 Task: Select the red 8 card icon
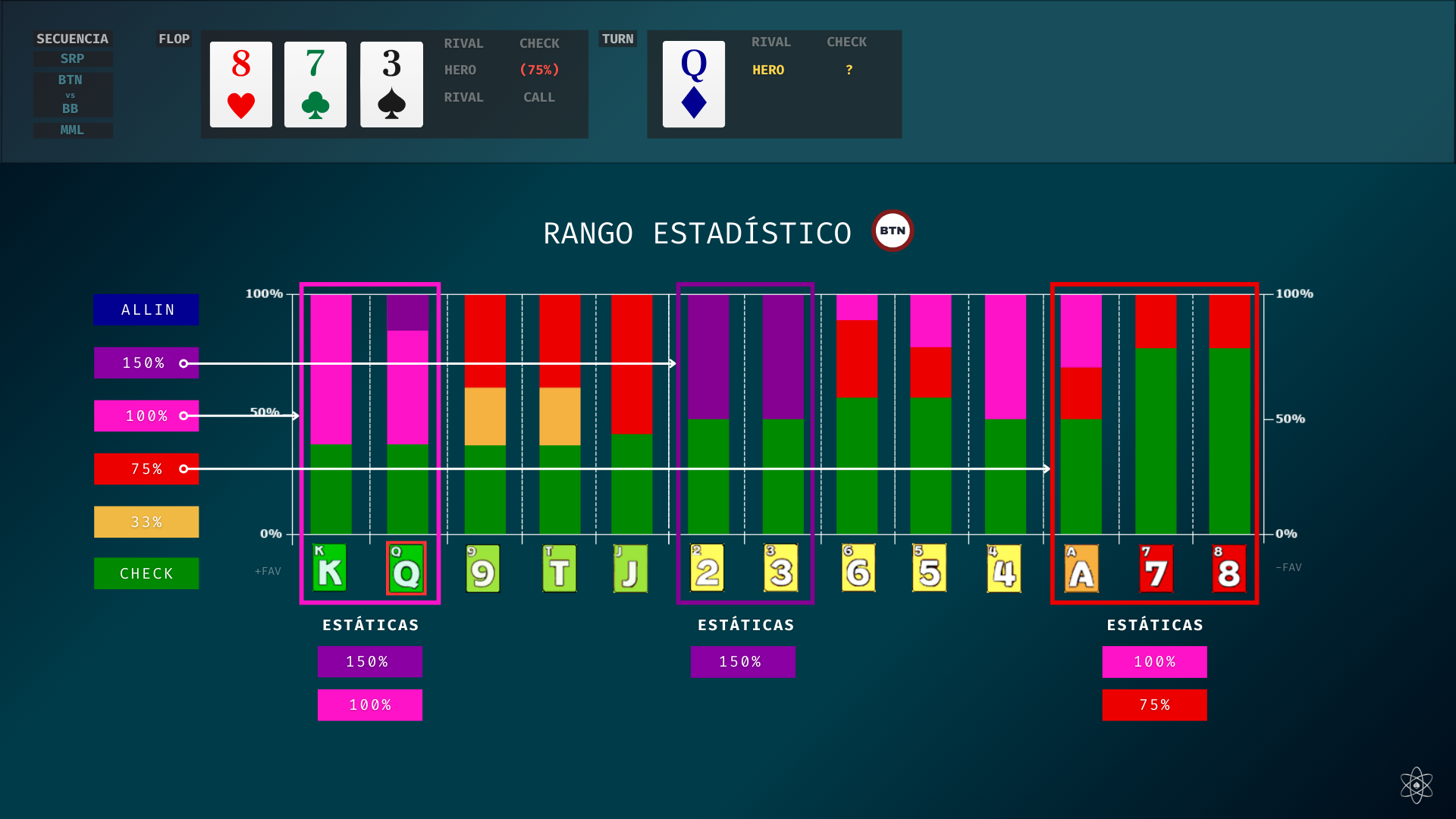tap(1228, 568)
